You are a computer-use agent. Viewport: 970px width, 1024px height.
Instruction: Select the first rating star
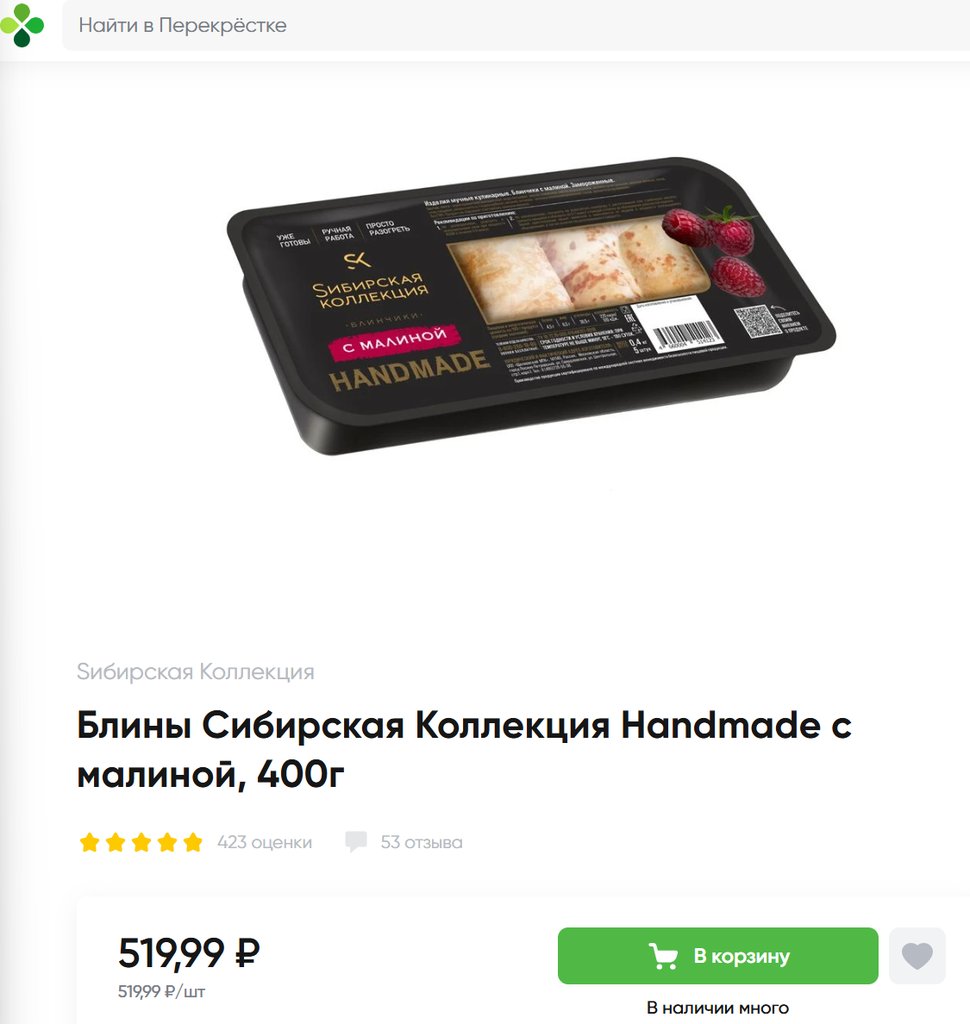point(89,842)
